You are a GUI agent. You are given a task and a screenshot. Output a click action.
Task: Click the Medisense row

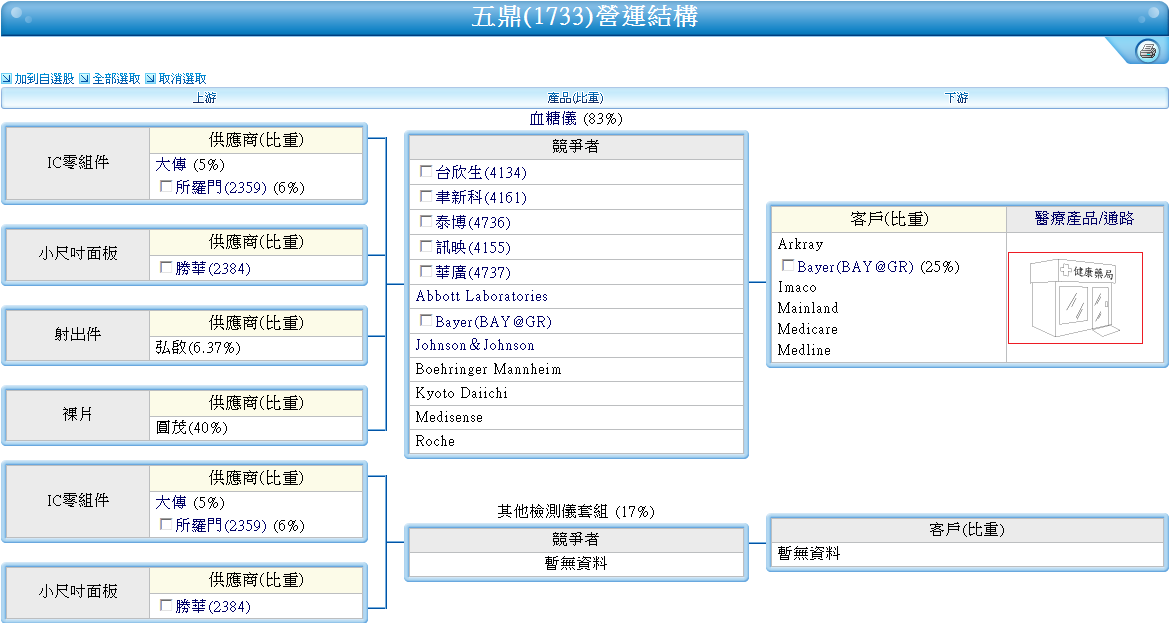tap(576, 417)
